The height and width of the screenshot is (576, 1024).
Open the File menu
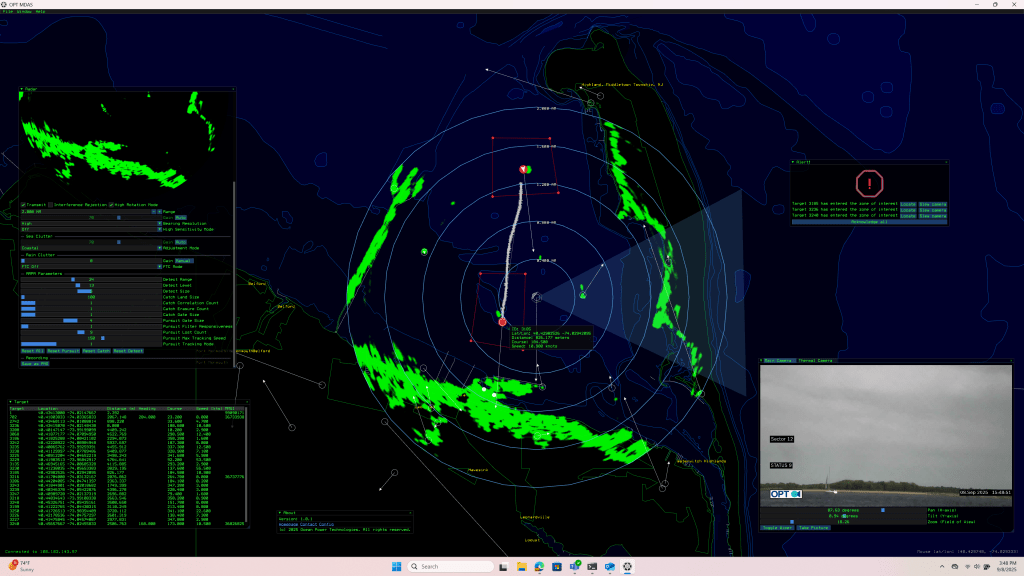pyautogui.click(x=6, y=12)
